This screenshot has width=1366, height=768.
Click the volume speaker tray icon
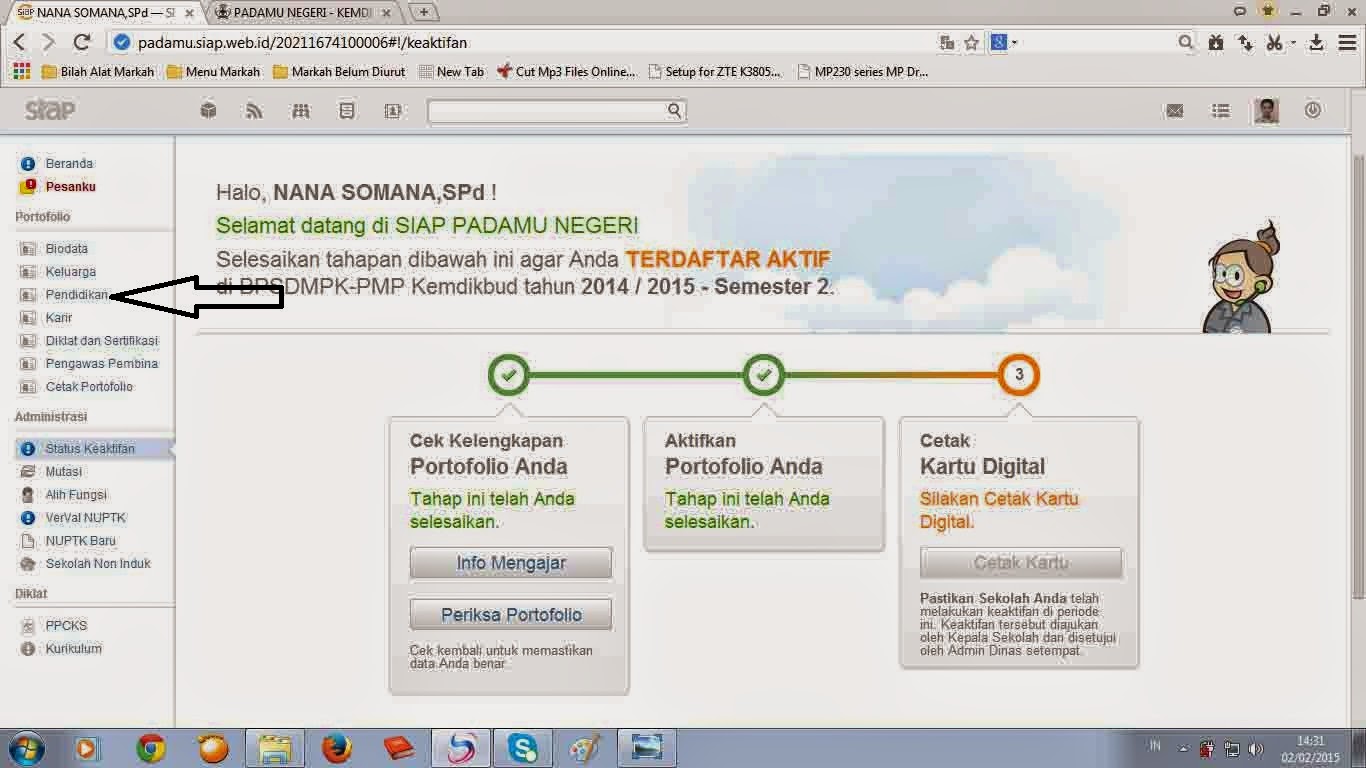[x=1255, y=749]
